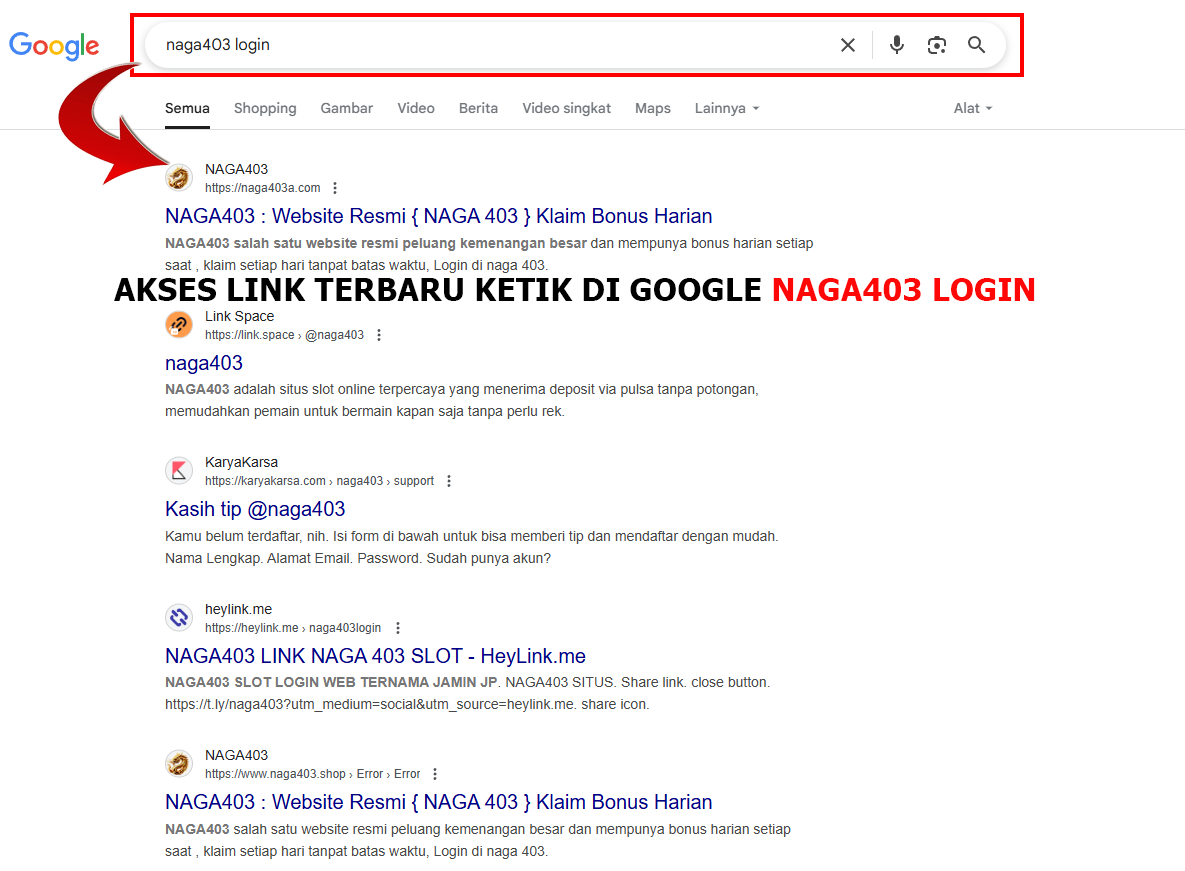Image resolution: width=1185 pixels, height=871 pixels.
Task: Open the Video tab
Action: [416, 108]
